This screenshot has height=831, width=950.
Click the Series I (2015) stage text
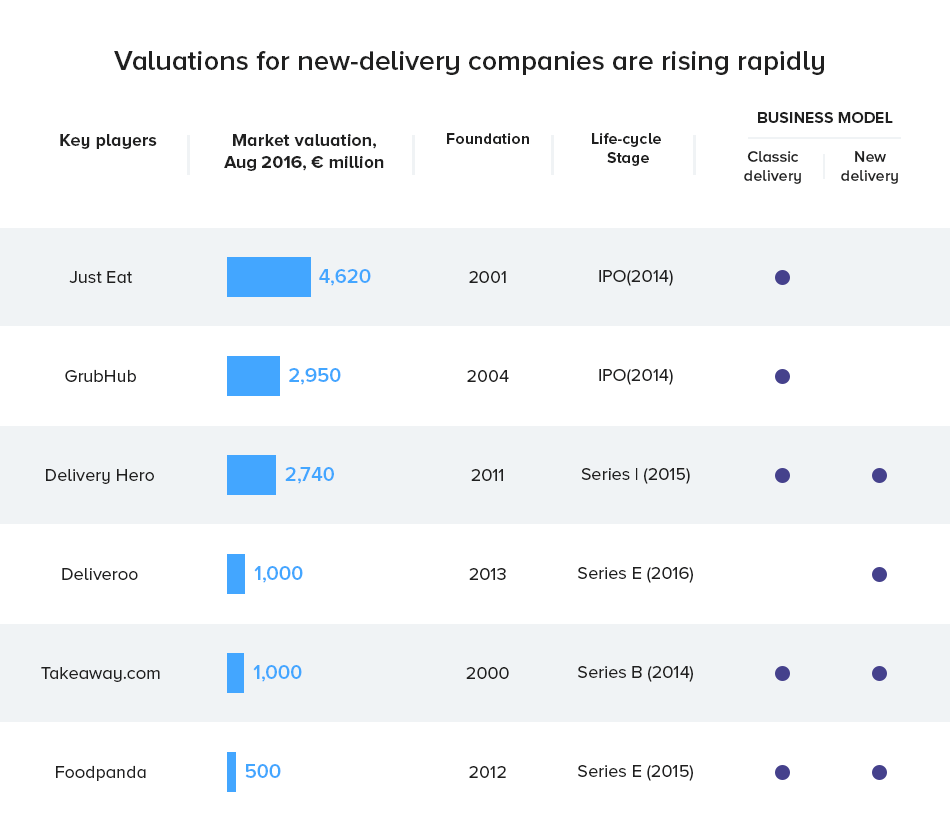(x=635, y=474)
